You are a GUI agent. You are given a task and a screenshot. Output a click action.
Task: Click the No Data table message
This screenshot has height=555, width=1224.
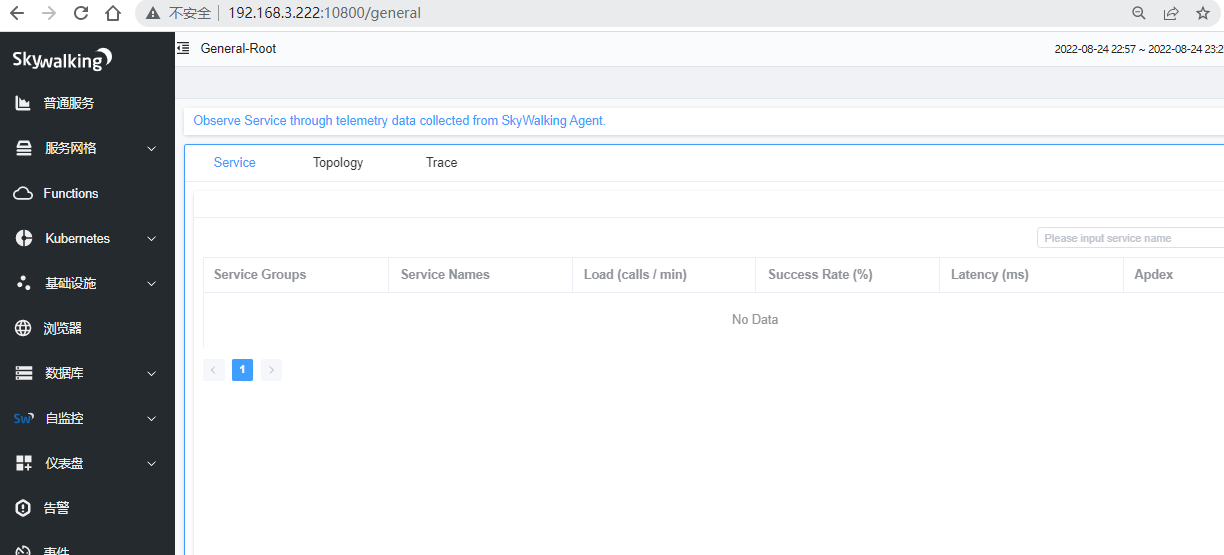click(x=755, y=320)
